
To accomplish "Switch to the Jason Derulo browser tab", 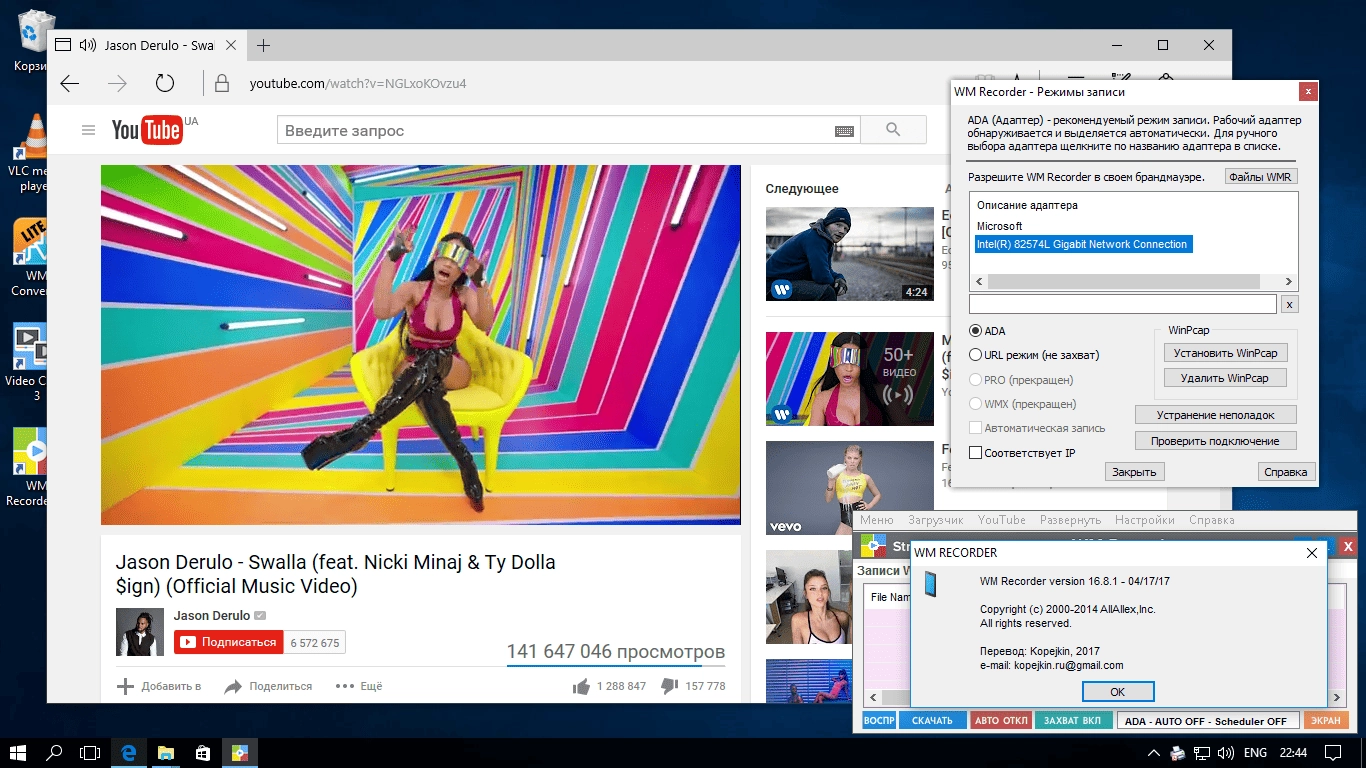I will 145,45.
